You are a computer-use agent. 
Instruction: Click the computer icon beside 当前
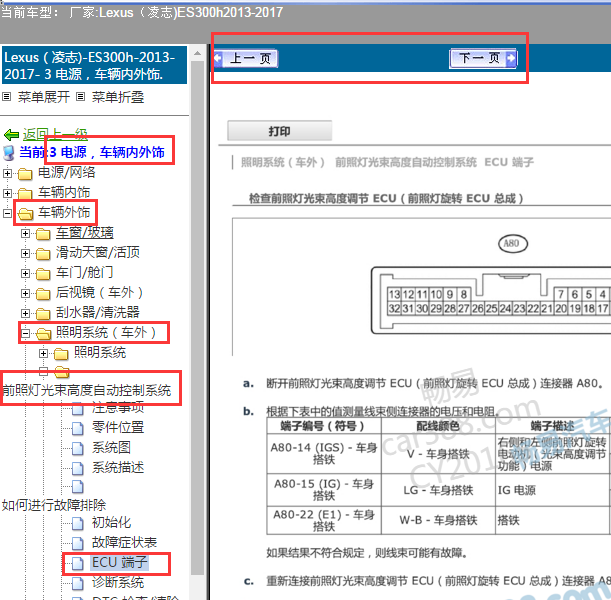9,153
